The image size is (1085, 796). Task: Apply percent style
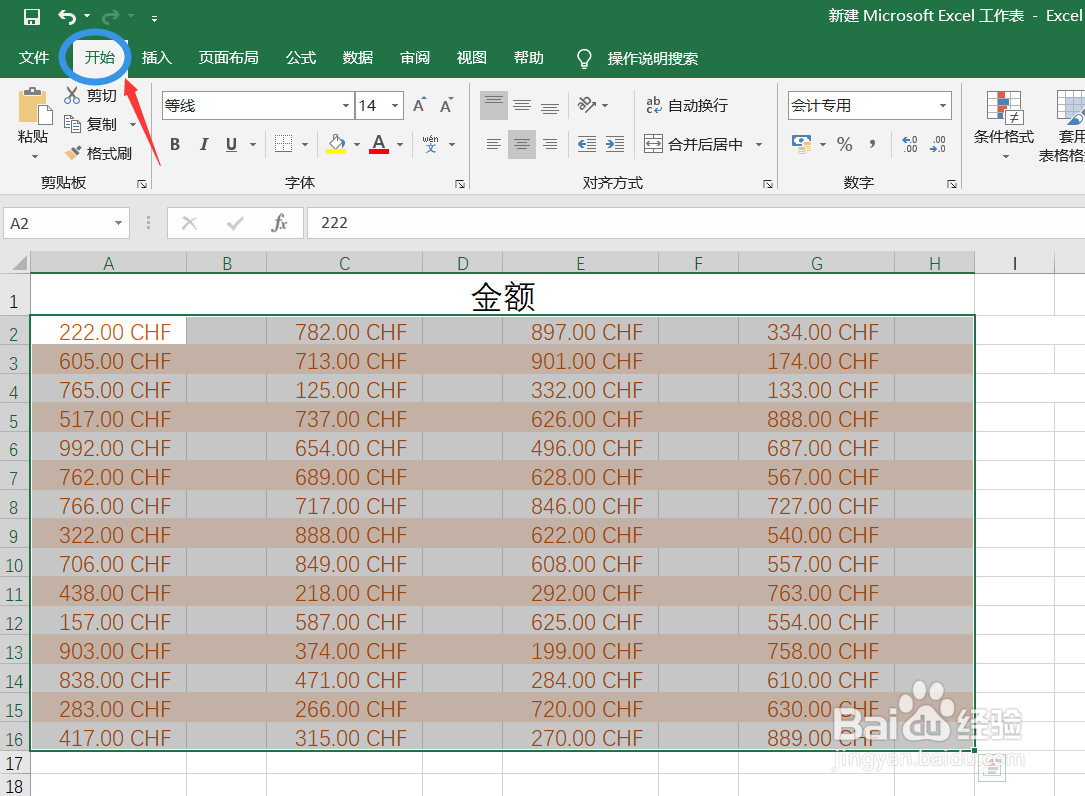click(x=844, y=144)
